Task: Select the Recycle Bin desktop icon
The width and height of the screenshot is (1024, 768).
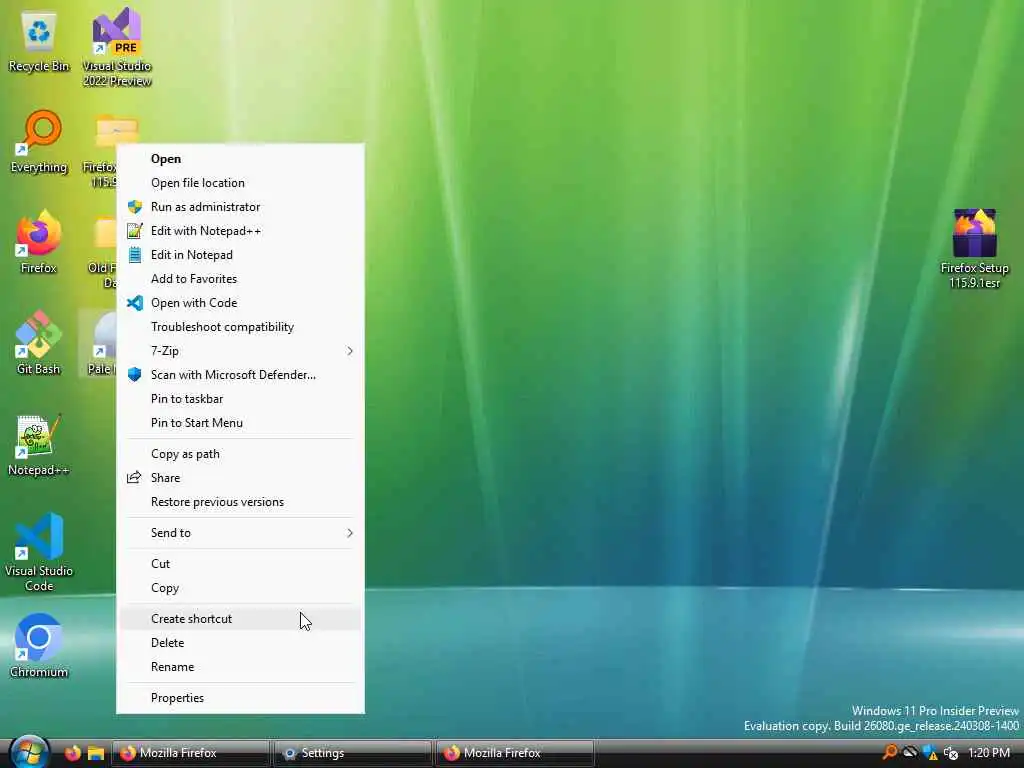Action: [x=39, y=42]
